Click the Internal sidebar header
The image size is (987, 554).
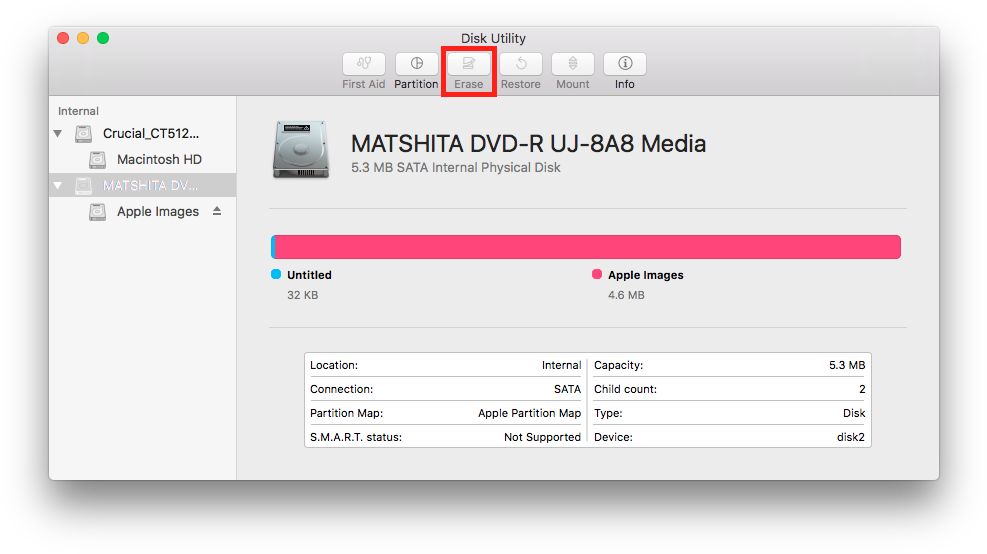tap(78, 111)
